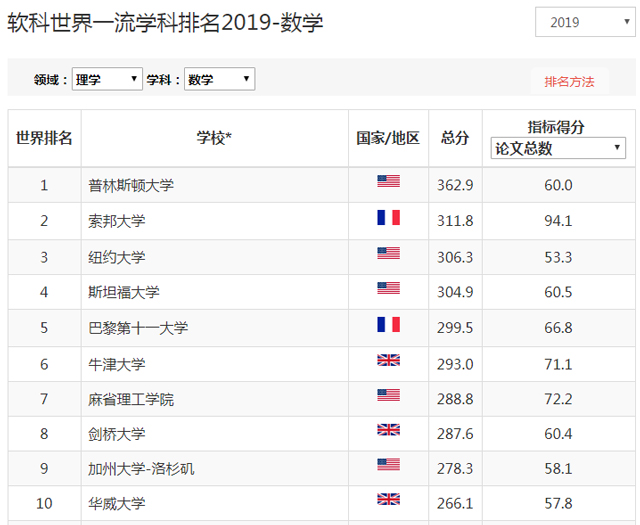Click UK flag in 华威大学 row
This screenshot has height=525, width=640.
click(x=389, y=499)
